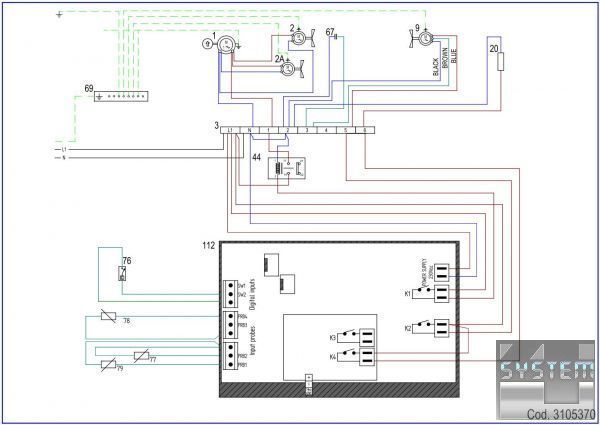This screenshot has height=425, width=600.
Task: Select the fan motor symbol labeled 9
Action: 426,37
